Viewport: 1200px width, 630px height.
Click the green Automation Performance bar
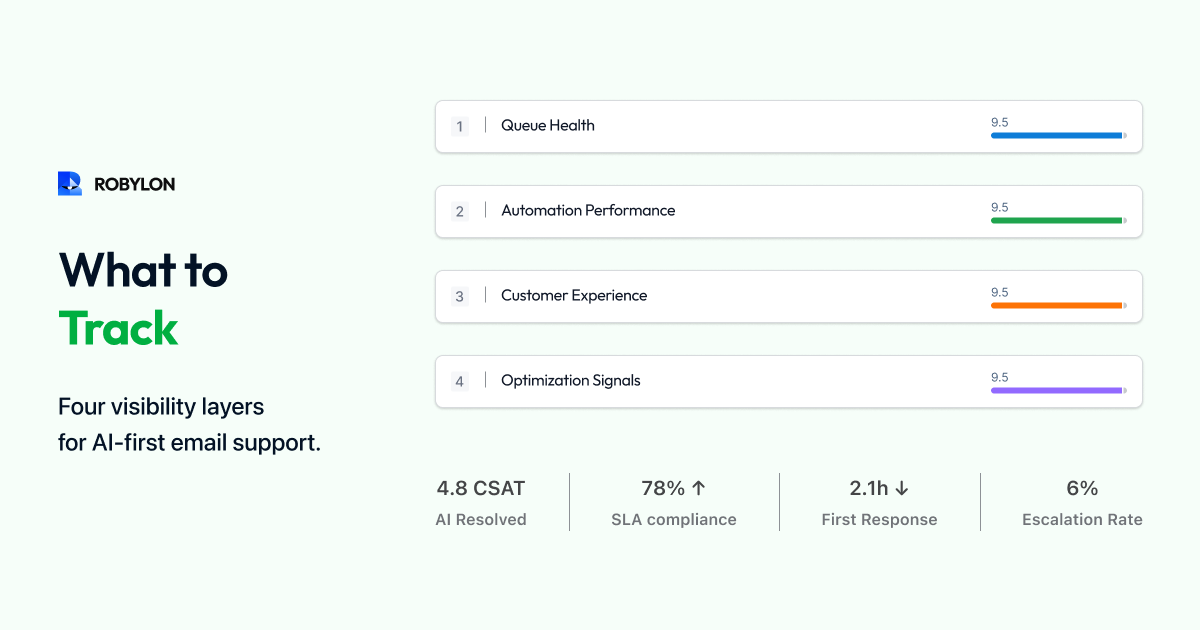coord(1057,220)
